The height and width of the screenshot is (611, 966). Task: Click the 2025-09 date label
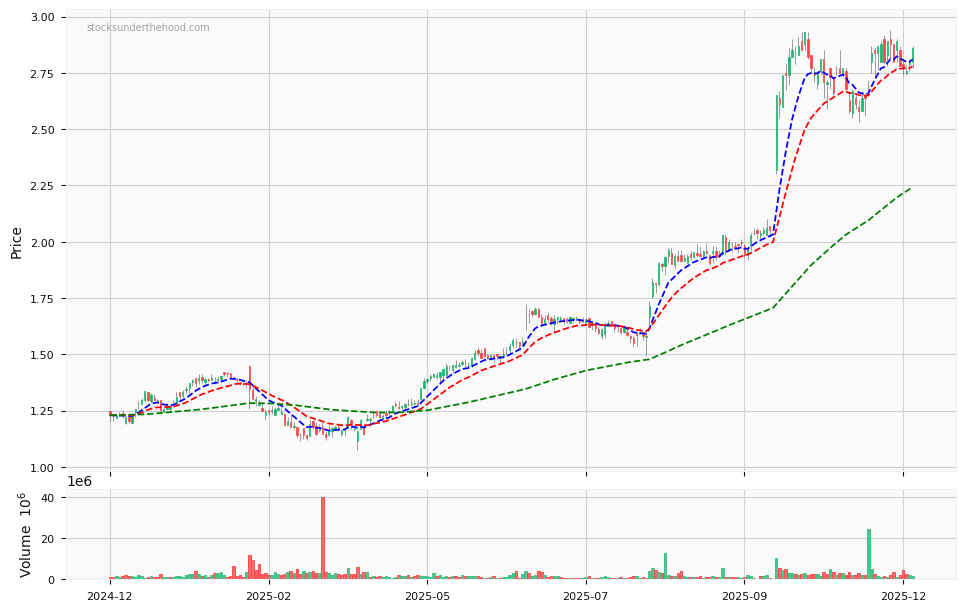(743, 596)
